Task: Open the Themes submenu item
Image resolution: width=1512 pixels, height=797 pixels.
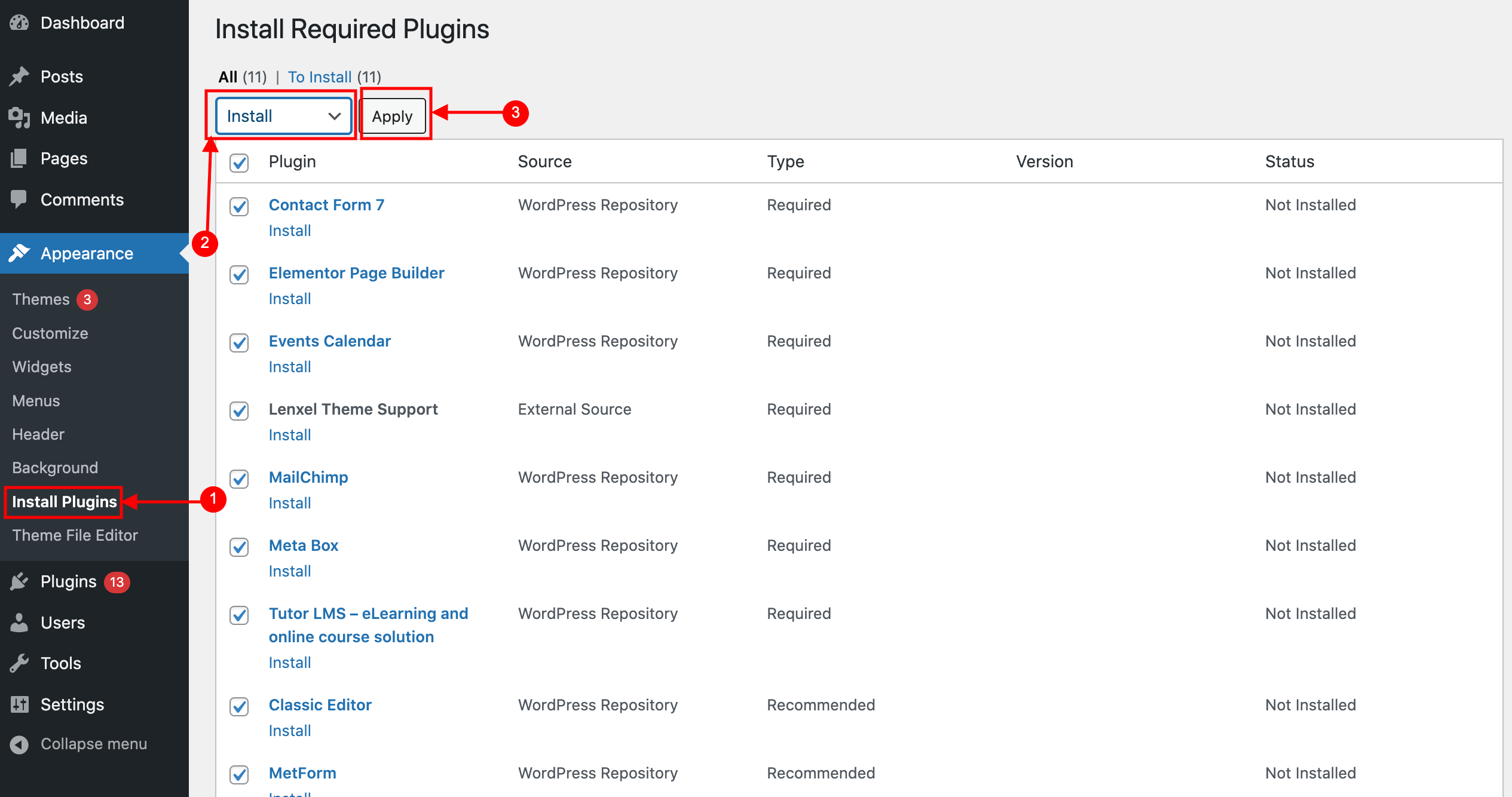Action: [x=41, y=299]
